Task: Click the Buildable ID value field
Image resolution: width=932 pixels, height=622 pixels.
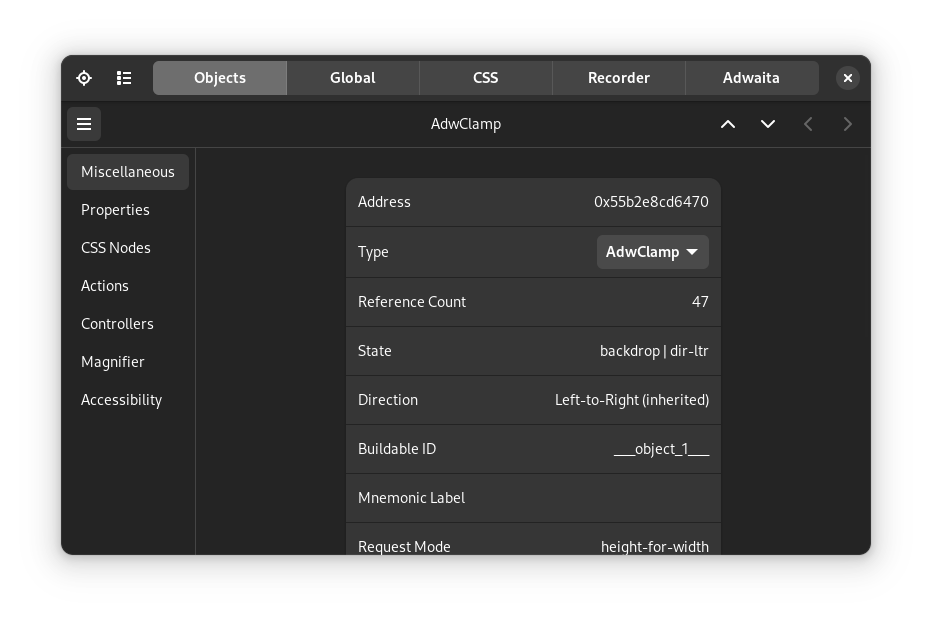Action: click(x=662, y=449)
